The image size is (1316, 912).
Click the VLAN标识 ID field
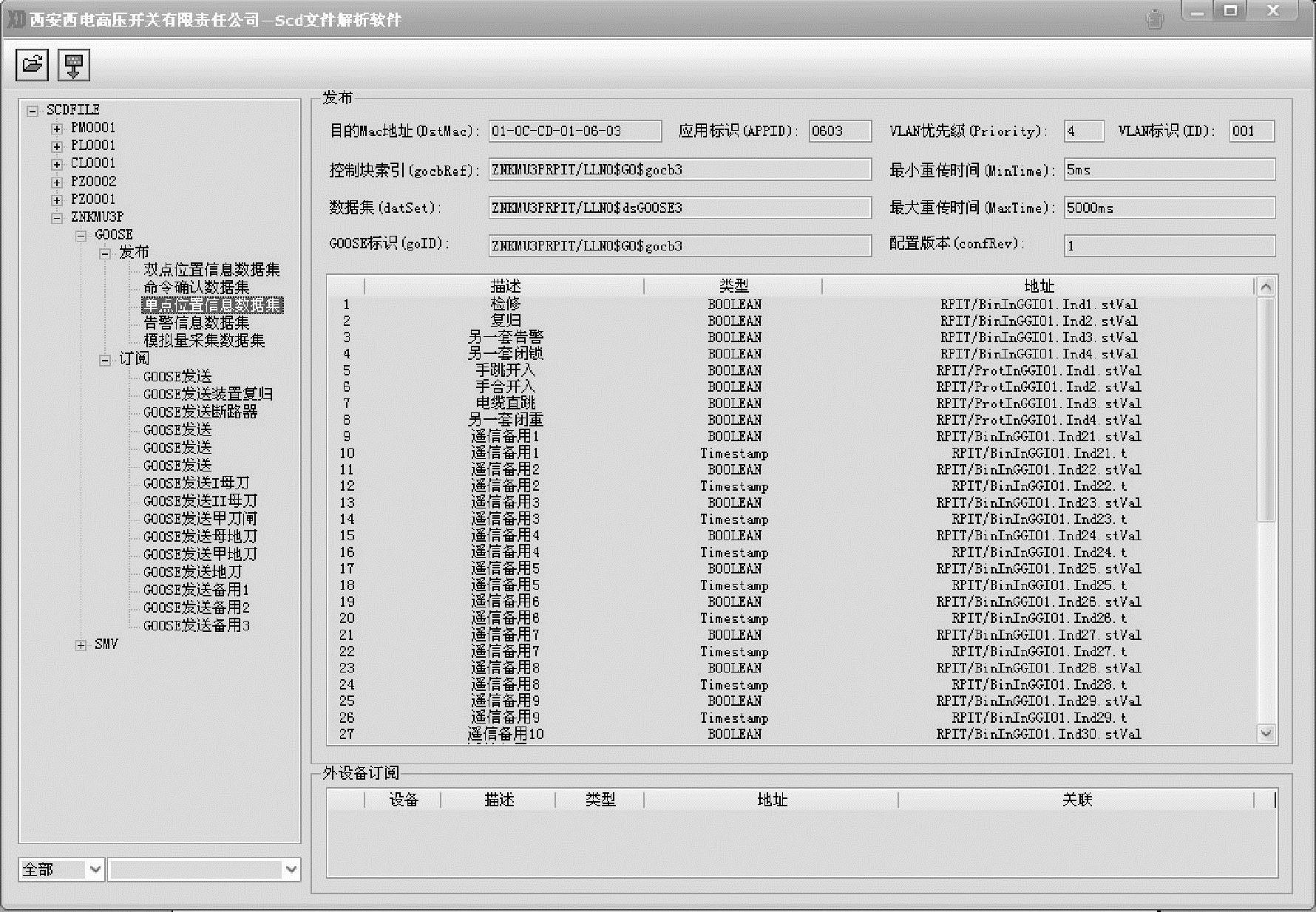(1252, 132)
